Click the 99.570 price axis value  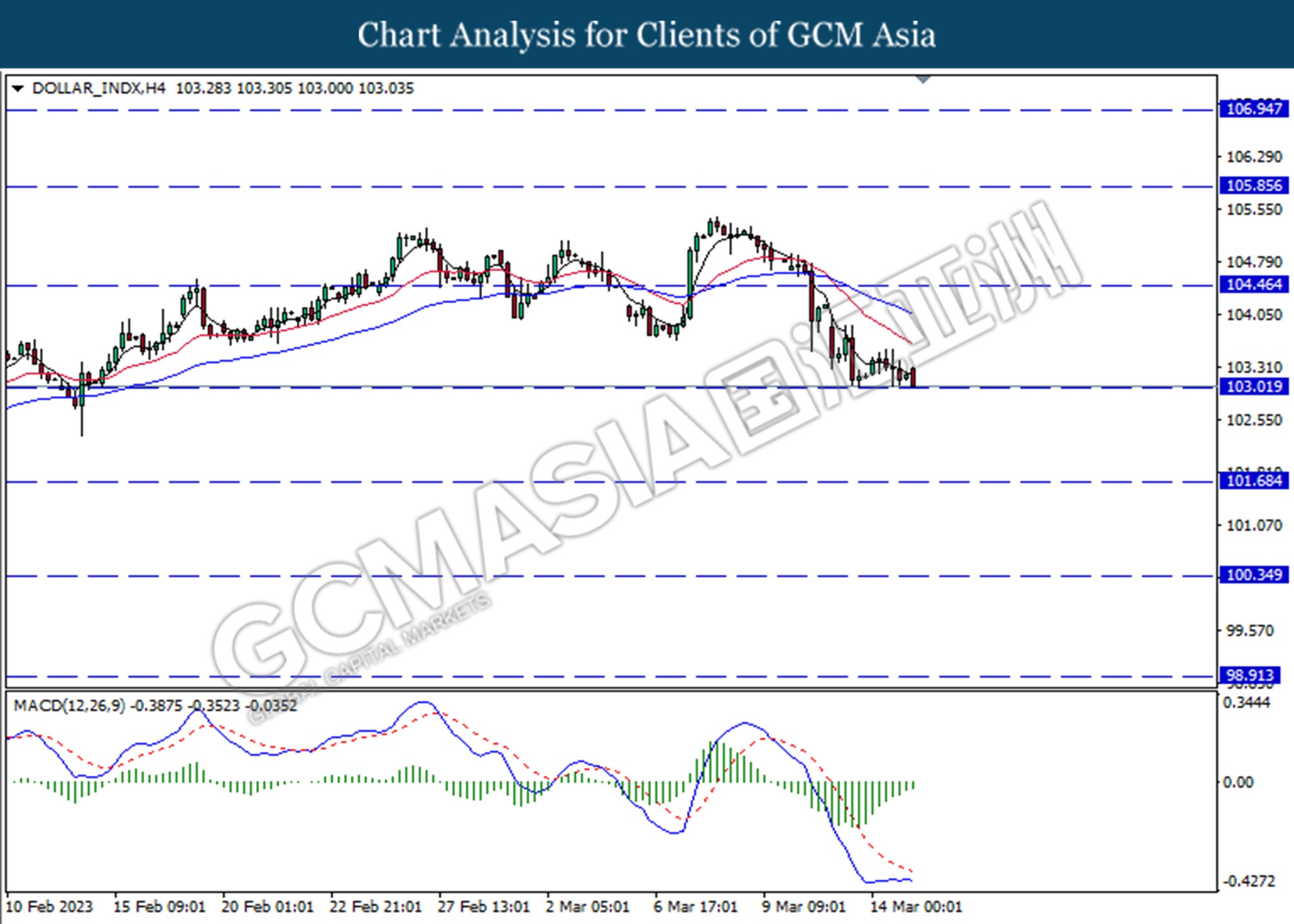(x=1250, y=630)
